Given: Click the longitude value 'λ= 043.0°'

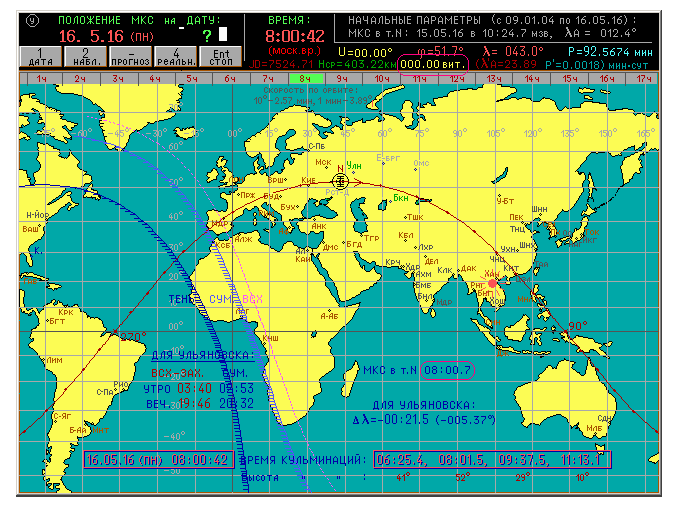Looking at the screenshot, I should click(x=513, y=52).
